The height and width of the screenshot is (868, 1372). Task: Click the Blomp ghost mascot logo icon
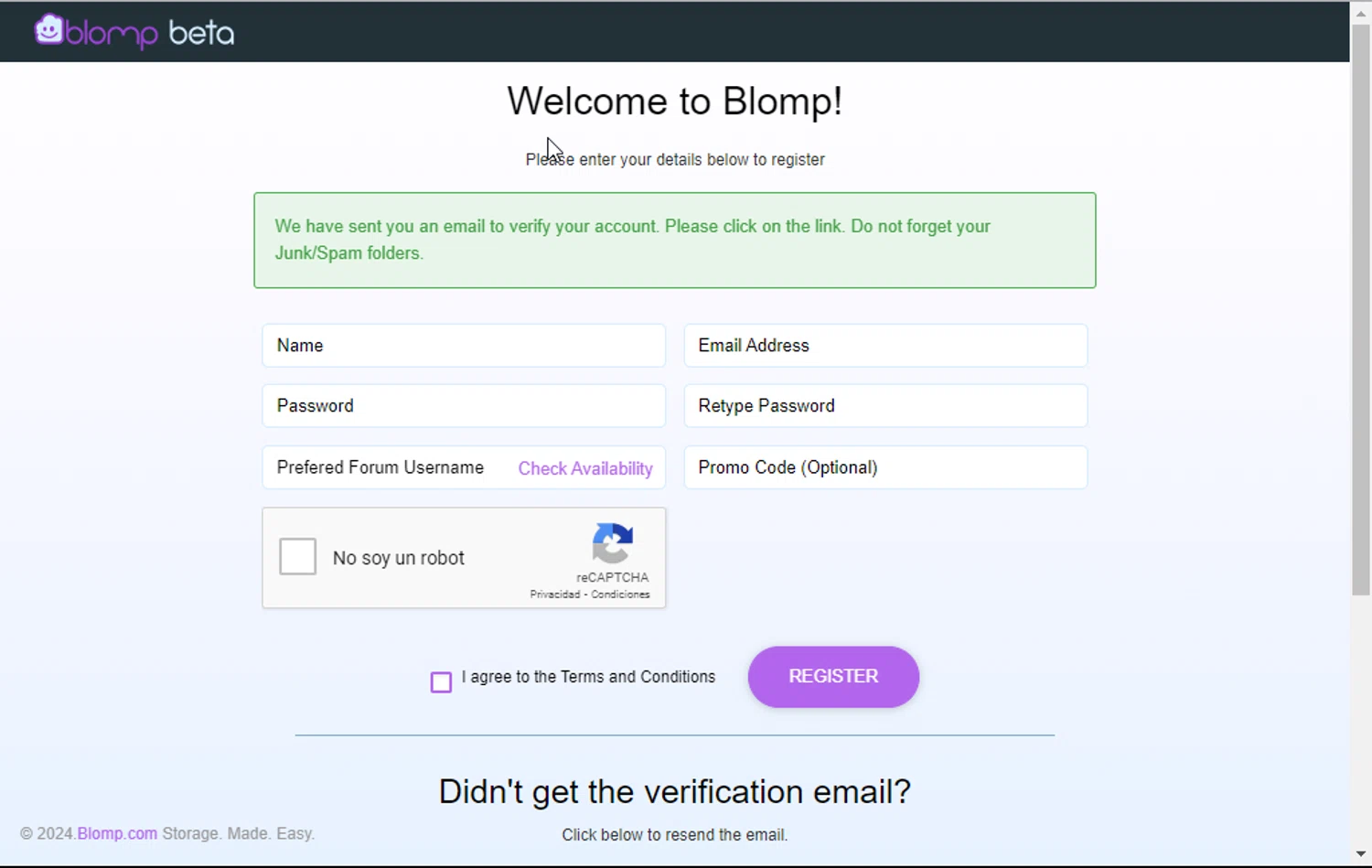click(48, 30)
